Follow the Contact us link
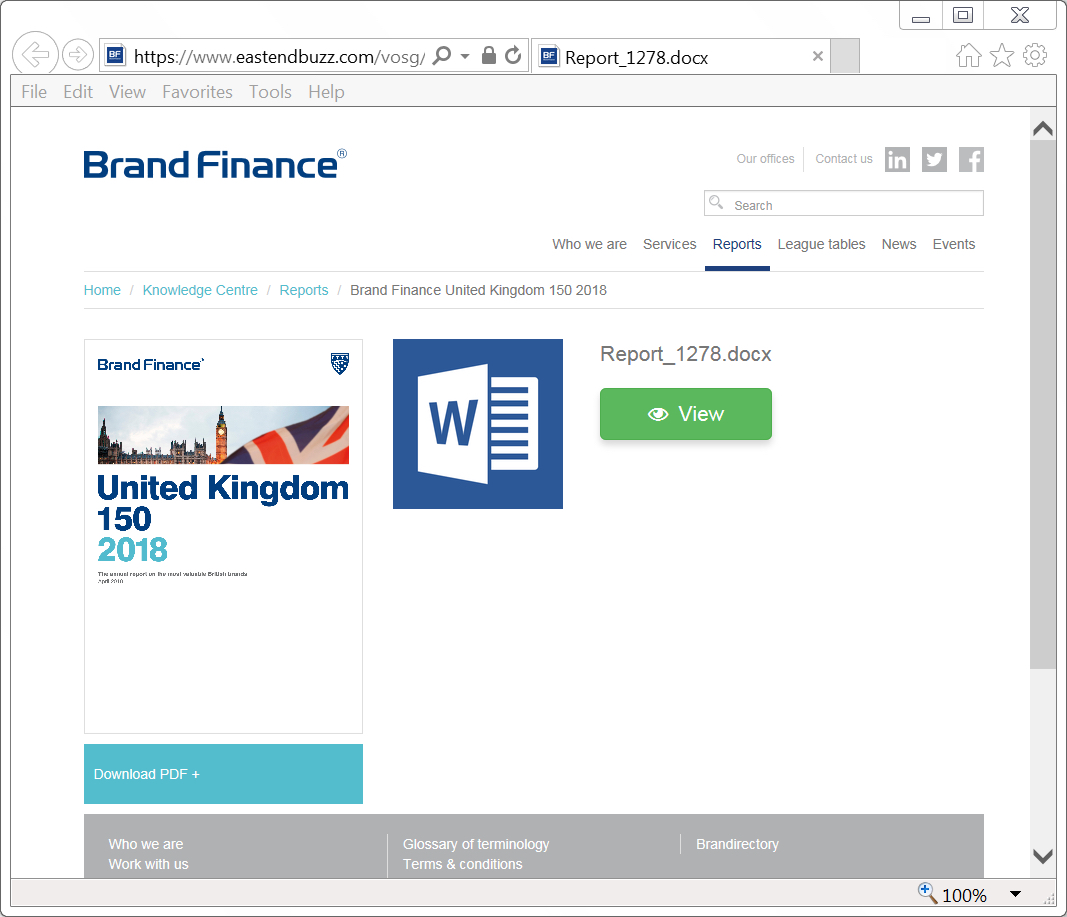Screen dimensions: 1067x917 point(844,159)
